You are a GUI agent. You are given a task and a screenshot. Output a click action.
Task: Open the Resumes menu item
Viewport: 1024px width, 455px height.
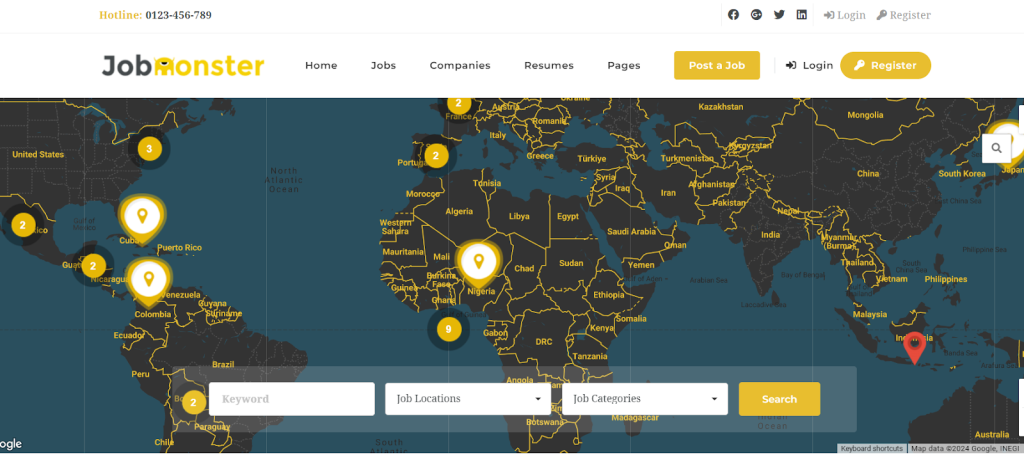549,65
